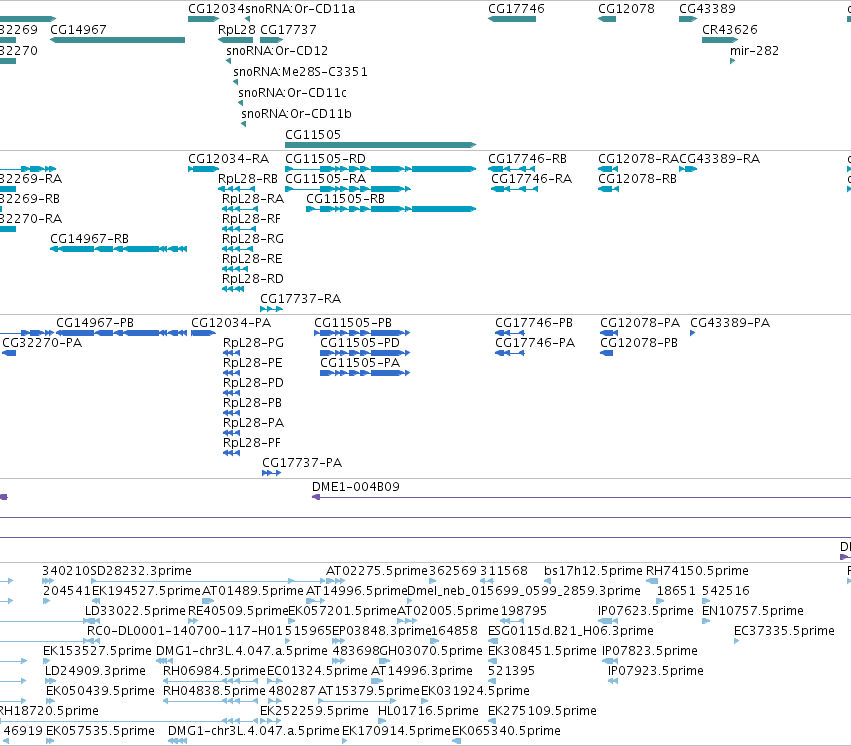Open EST EK194527.5prime
Image resolution: width=851 pixels, height=746 pixels.
click(147, 591)
